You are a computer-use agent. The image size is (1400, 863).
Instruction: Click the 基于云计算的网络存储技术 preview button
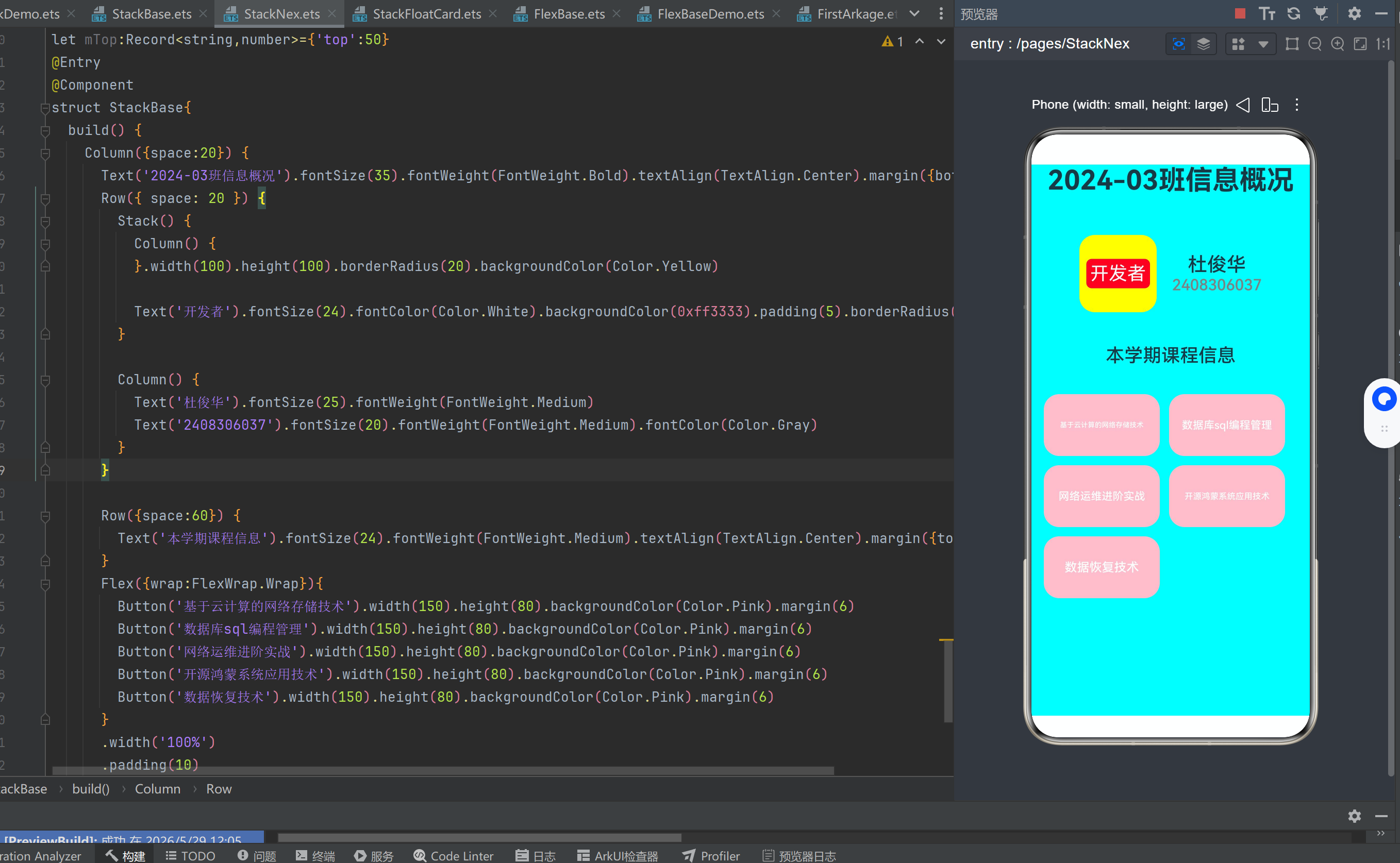1102,425
